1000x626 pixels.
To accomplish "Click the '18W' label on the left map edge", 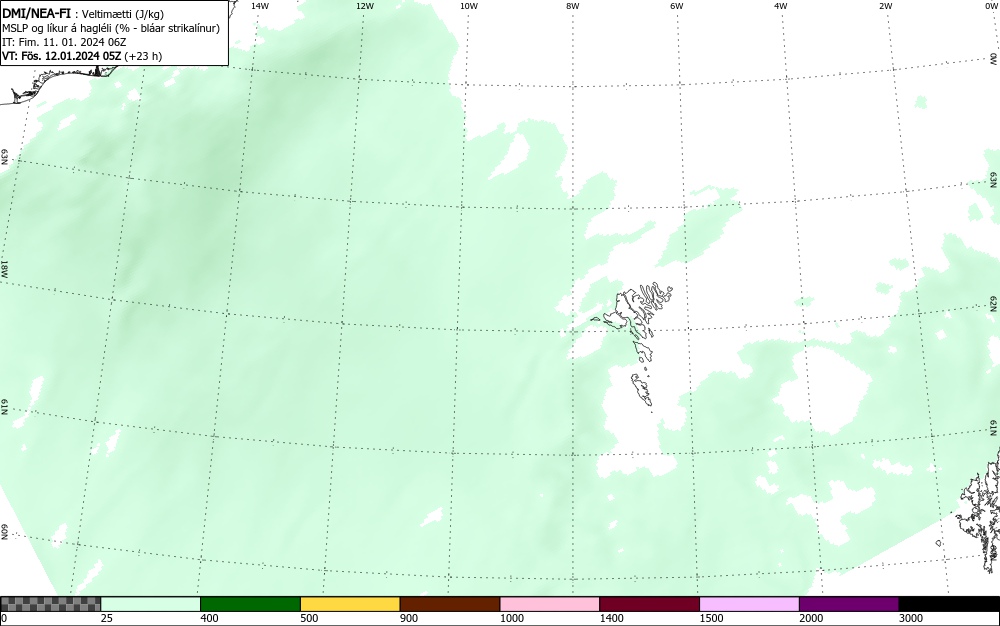I will tap(4, 268).
